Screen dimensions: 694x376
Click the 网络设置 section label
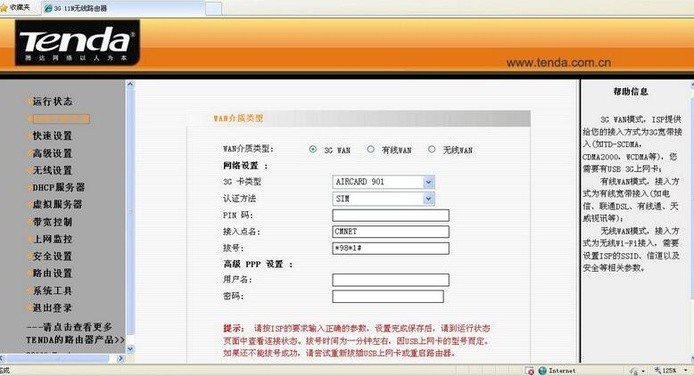click(246, 166)
